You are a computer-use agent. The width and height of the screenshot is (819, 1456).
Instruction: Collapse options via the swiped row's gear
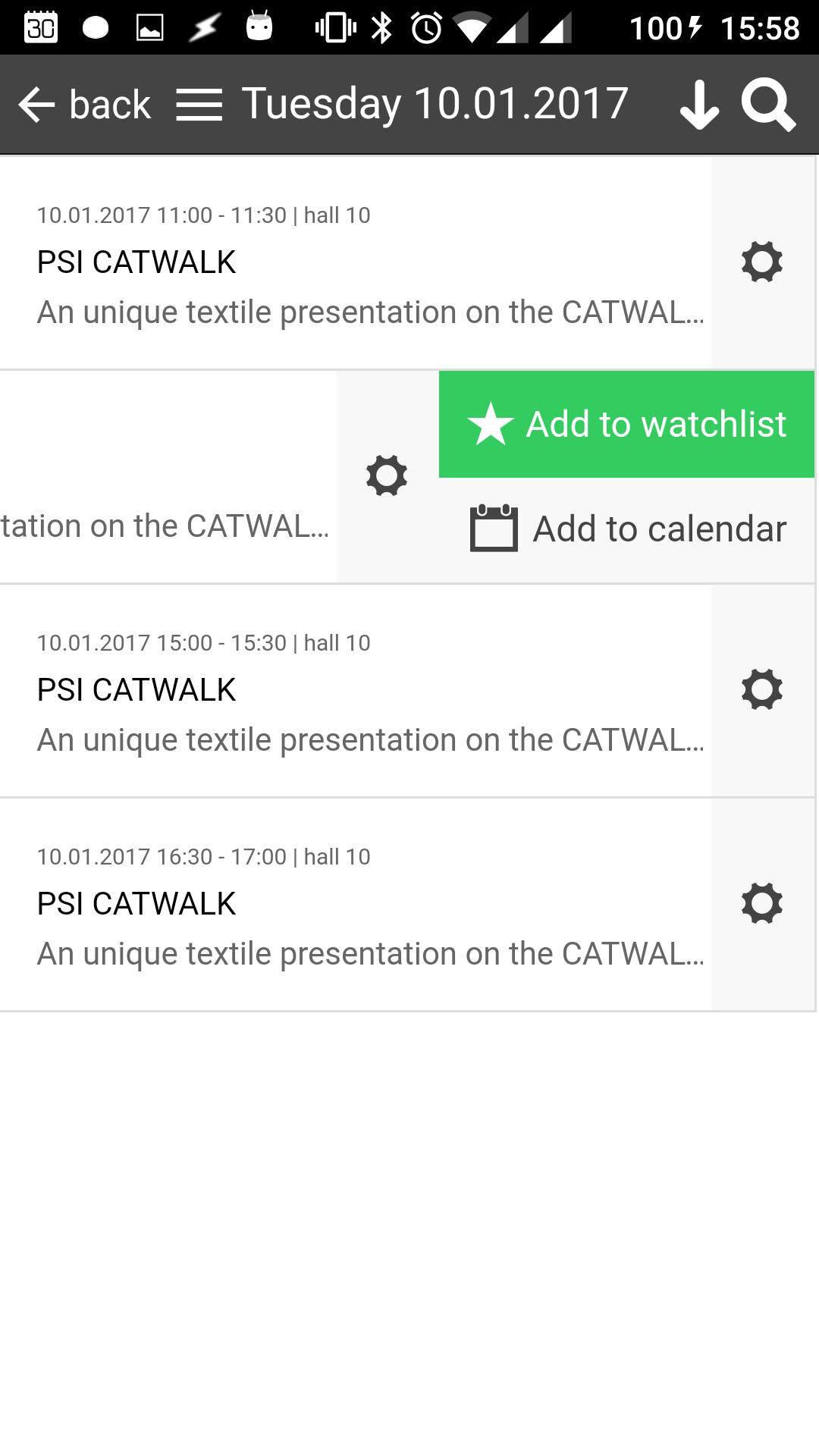[387, 476]
